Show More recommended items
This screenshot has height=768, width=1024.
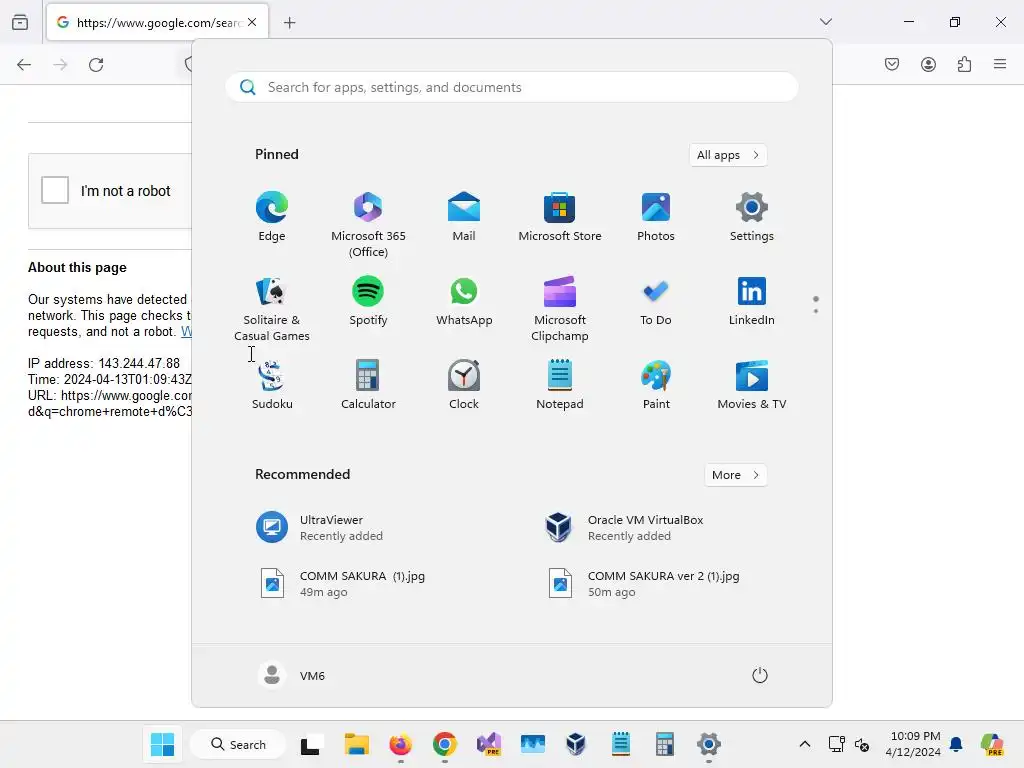click(735, 475)
